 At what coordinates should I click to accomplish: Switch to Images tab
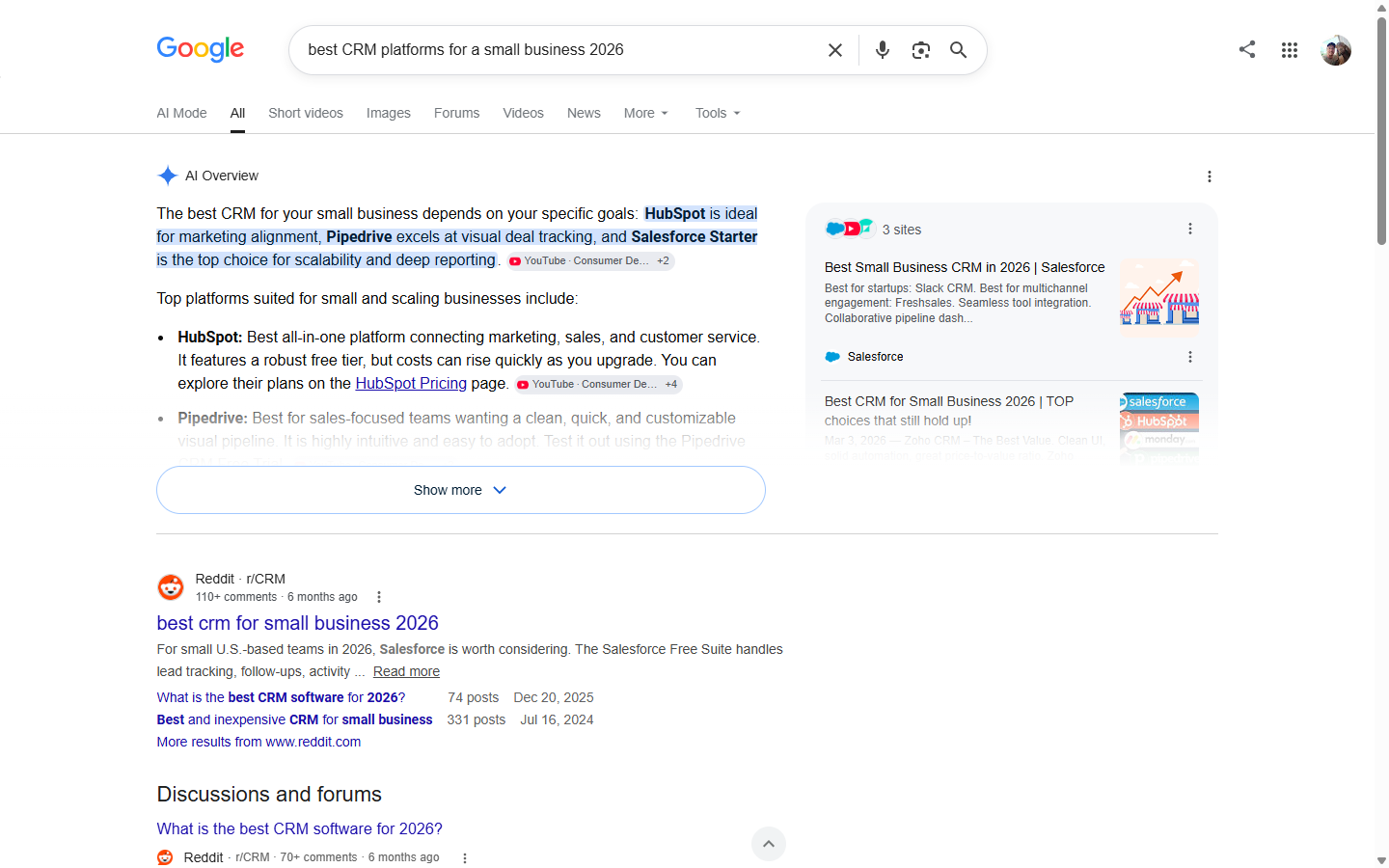click(x=389, y=113)
